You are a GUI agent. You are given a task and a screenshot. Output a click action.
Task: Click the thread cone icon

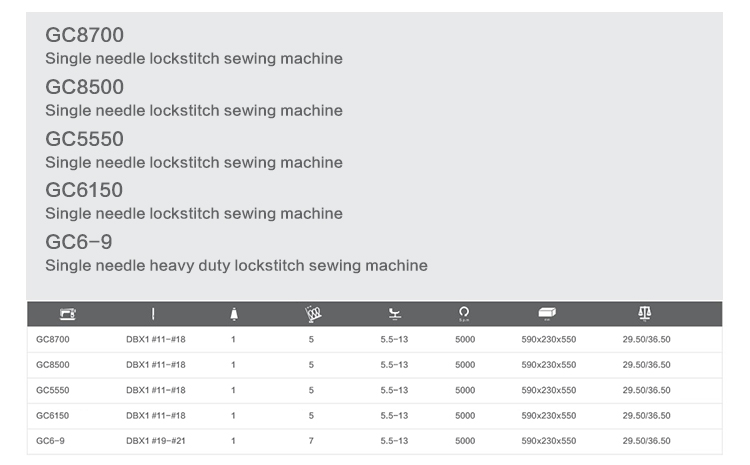(234, 314)
